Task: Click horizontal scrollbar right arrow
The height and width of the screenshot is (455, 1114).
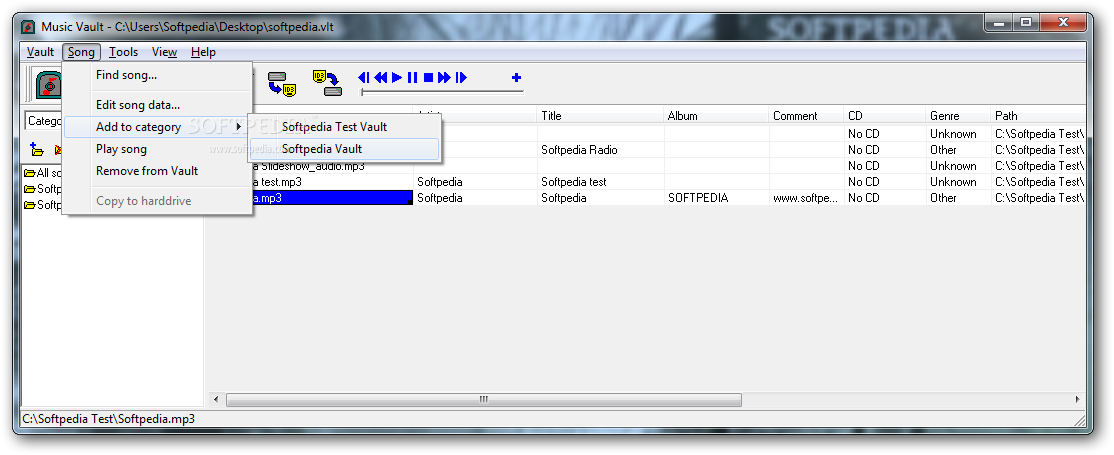Action: [x=1078, y=400]
